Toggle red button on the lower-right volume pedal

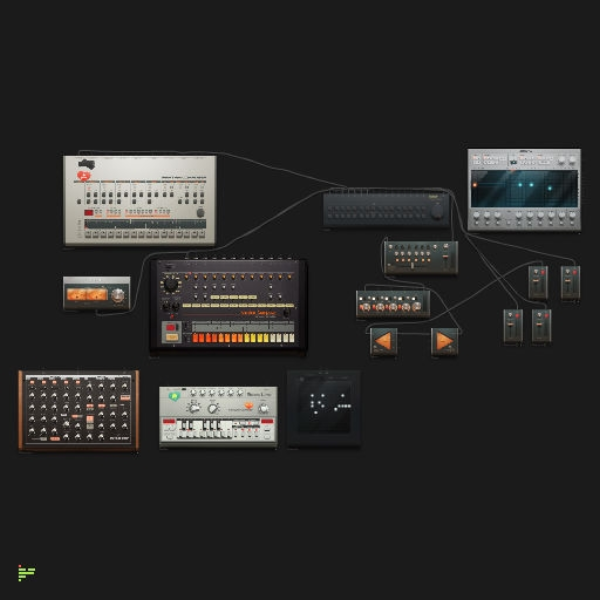tap(546, 316)
